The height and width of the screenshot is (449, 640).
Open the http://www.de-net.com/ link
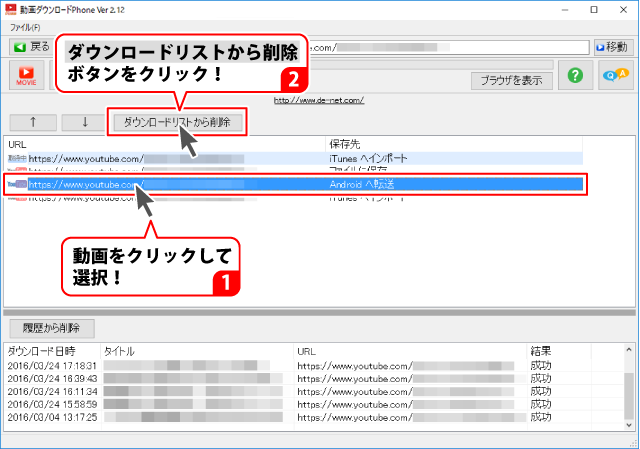(x=319, y=100)
